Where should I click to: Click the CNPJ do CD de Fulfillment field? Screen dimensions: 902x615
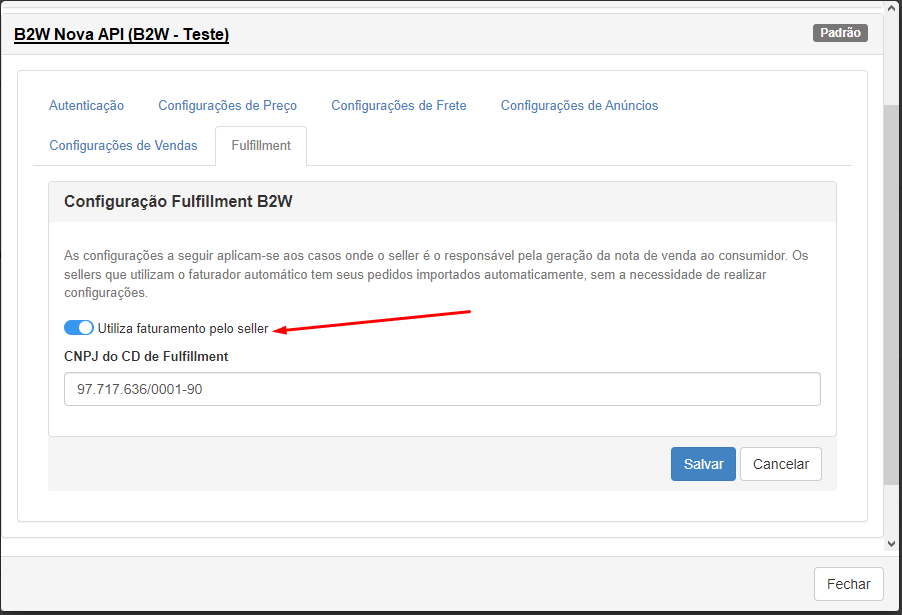pos(442,389)
